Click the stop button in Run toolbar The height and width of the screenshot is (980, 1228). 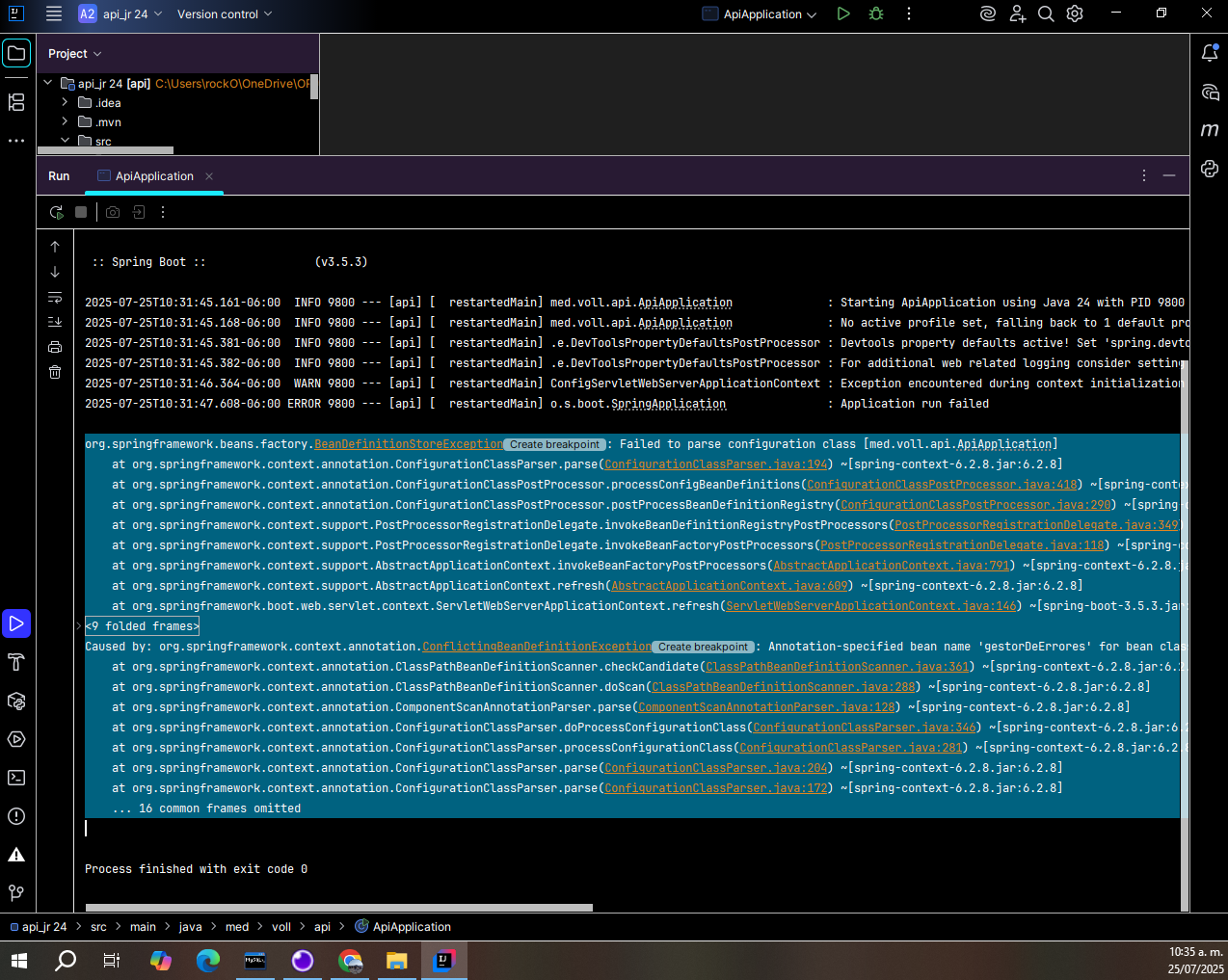81,212
